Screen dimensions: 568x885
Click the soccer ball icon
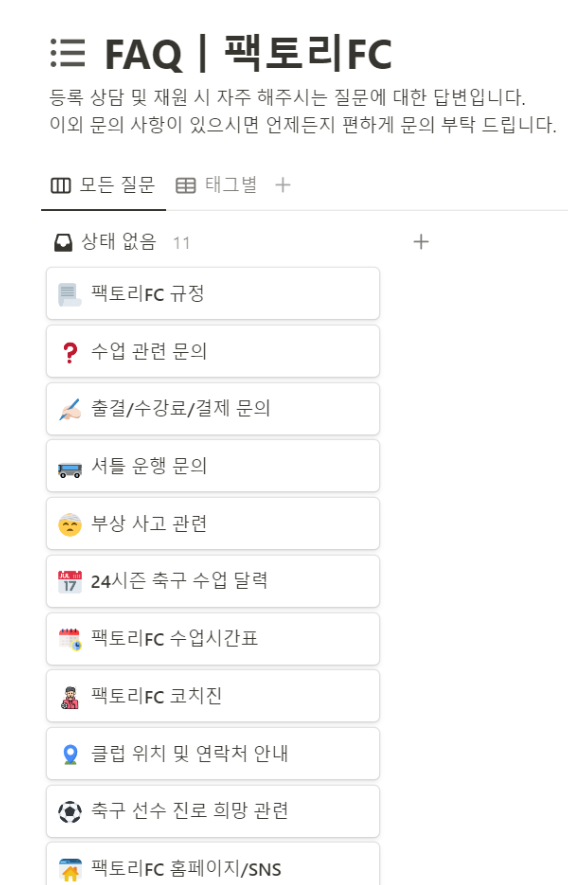(x=70, y=812)
